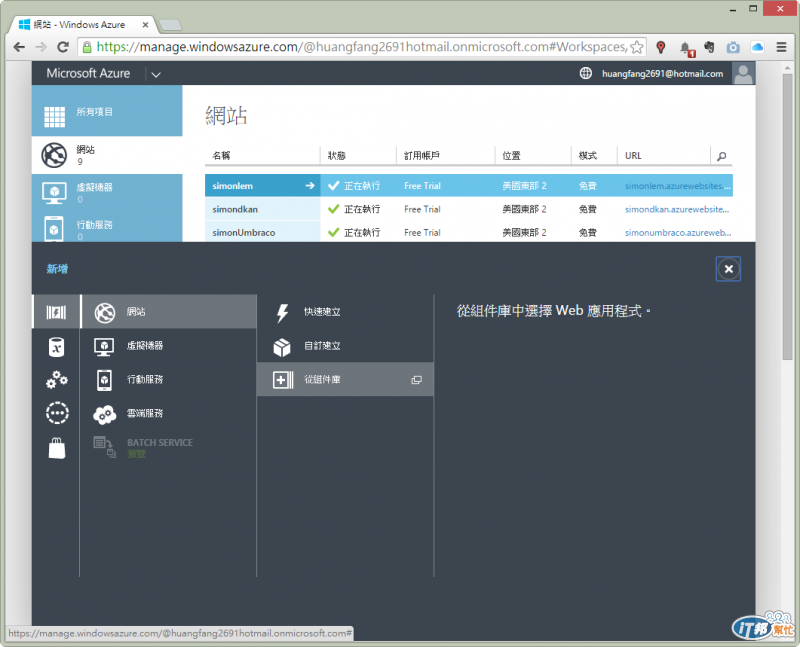The height and width of the screenshot is (647, 800).
Task: Click the green lock security icon
Action: click(87, 47)
